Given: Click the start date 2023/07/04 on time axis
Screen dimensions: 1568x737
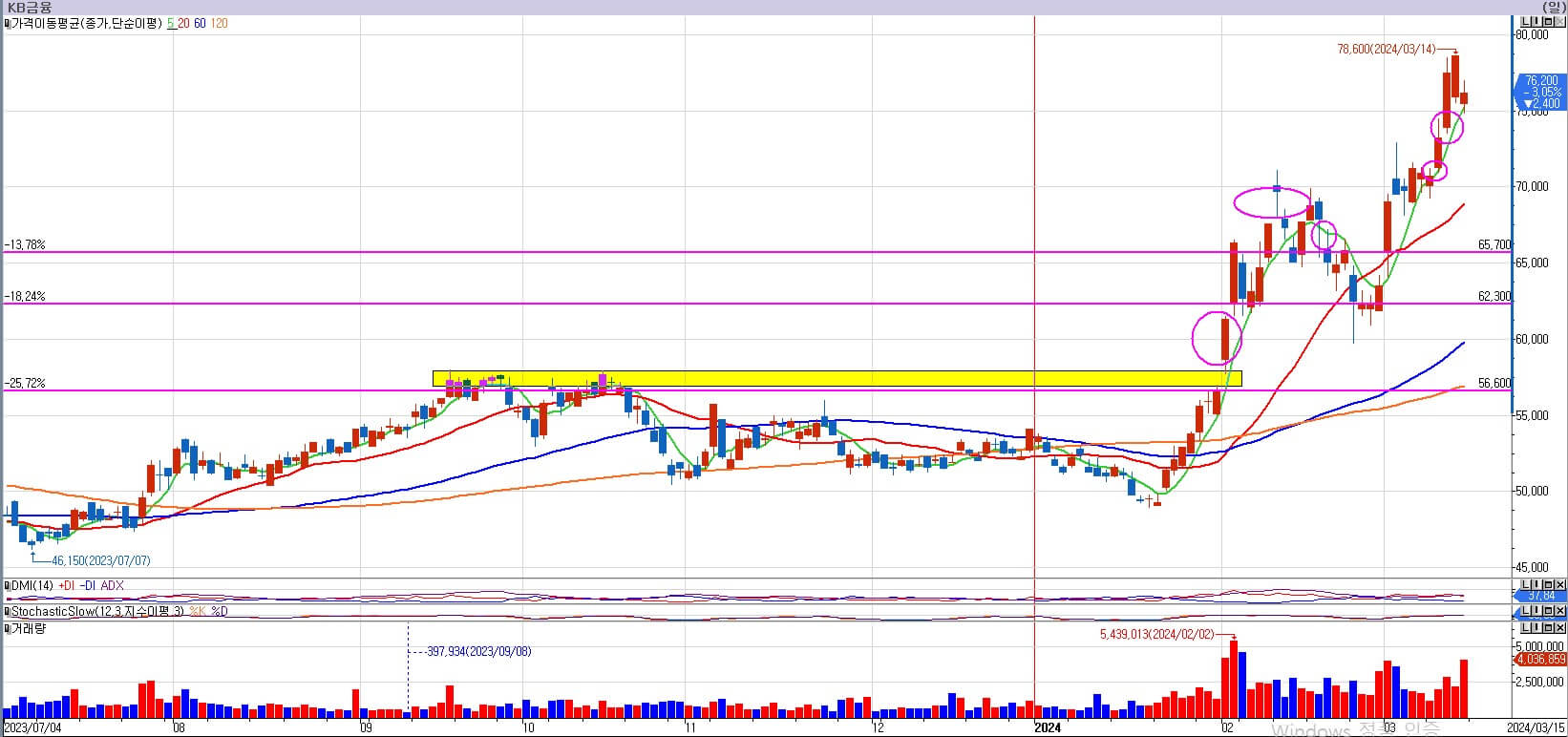Looking at the screenshot, I should 32,727.
